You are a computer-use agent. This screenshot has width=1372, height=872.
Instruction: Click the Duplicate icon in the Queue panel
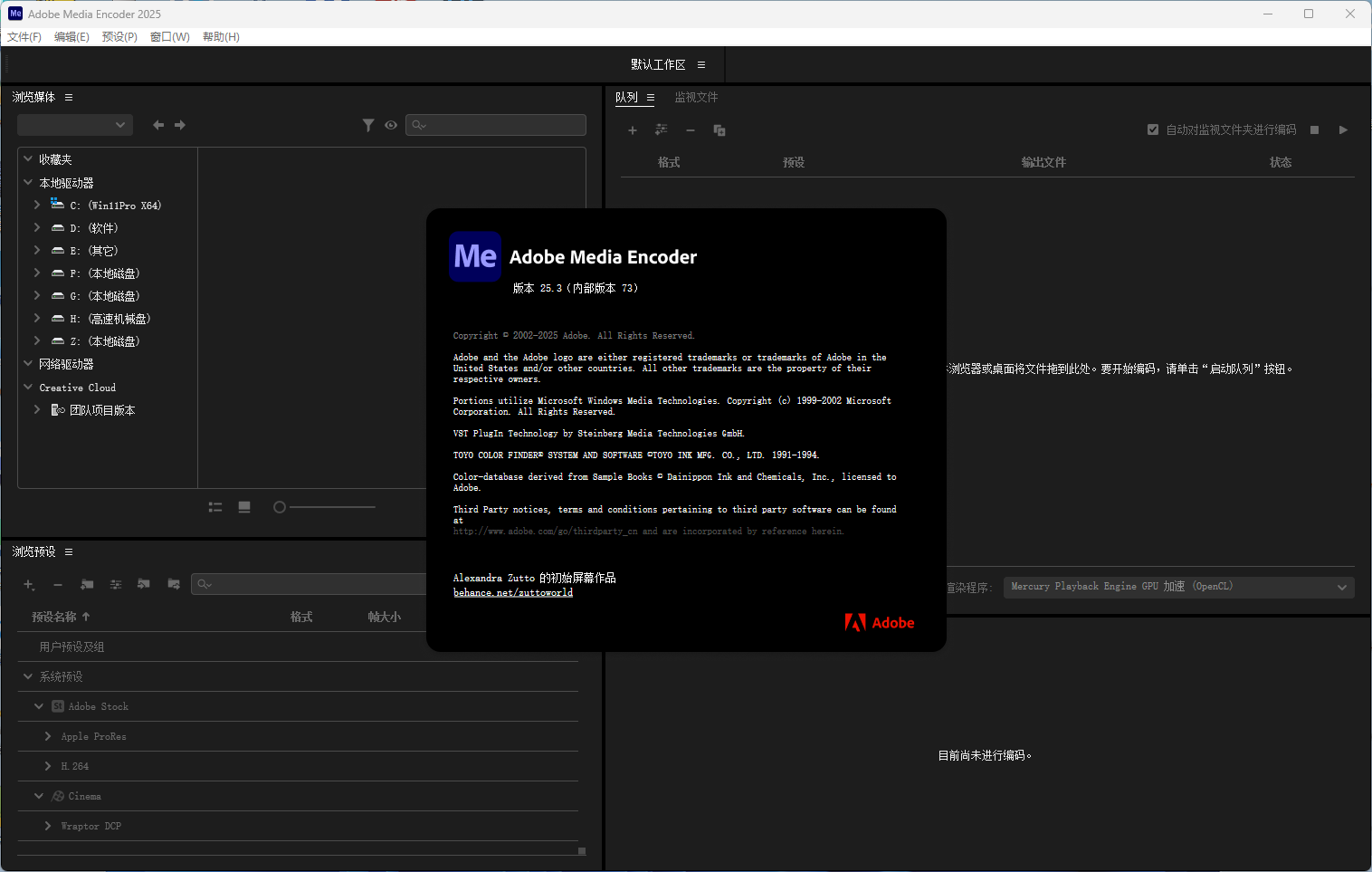click(x=719, y=130)
